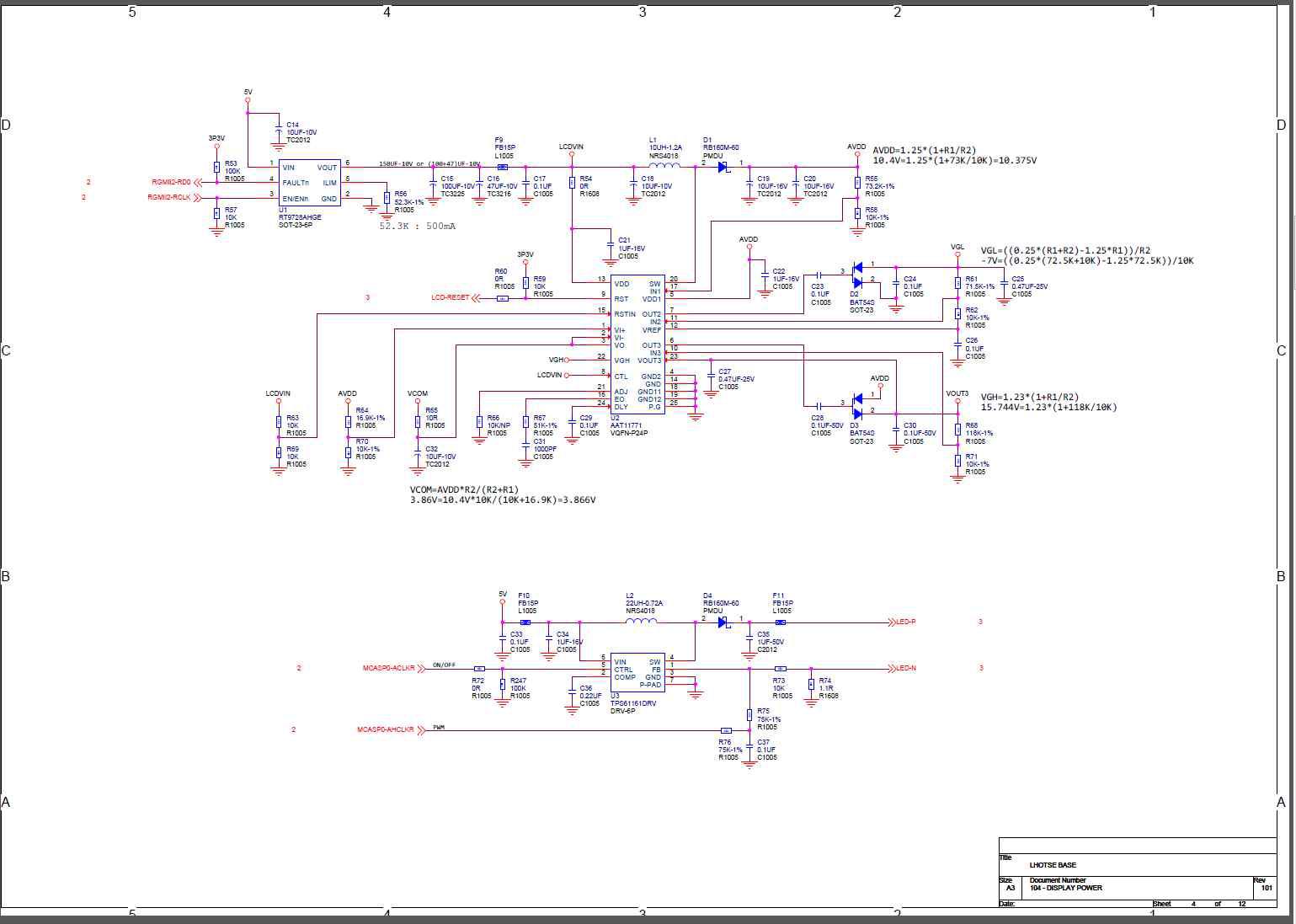
Task: Click the F11 FB15P ferrite bead symbol
Action: point(781,622)
